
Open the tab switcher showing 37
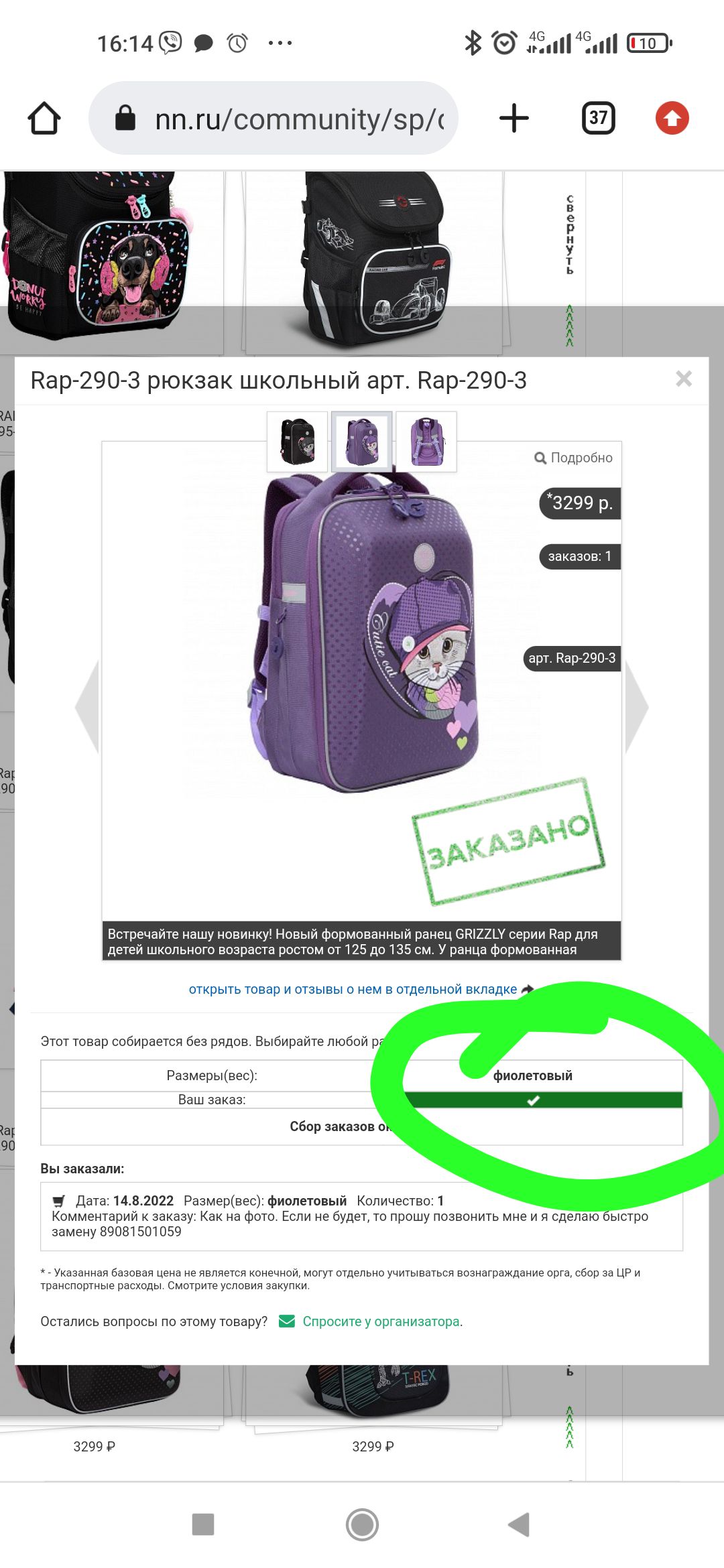[x=598, y=119]
